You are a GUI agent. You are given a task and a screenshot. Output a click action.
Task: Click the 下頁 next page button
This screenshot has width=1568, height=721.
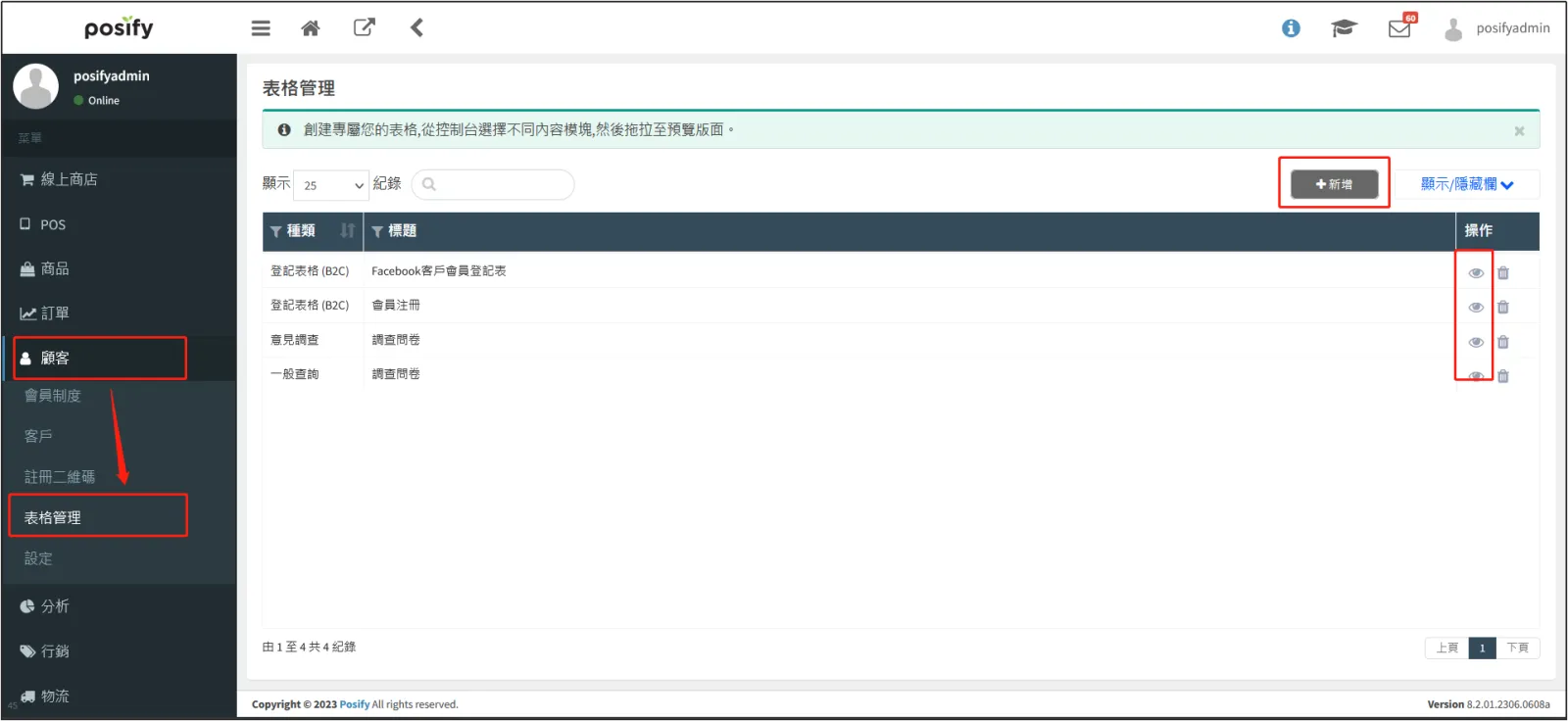click(x=1517, y=648)
